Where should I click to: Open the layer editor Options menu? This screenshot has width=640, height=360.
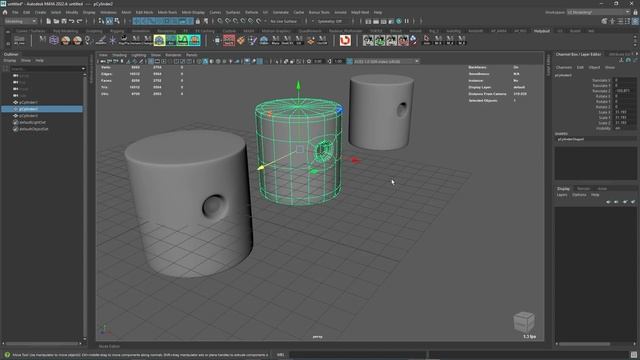[x=579, y=195]
